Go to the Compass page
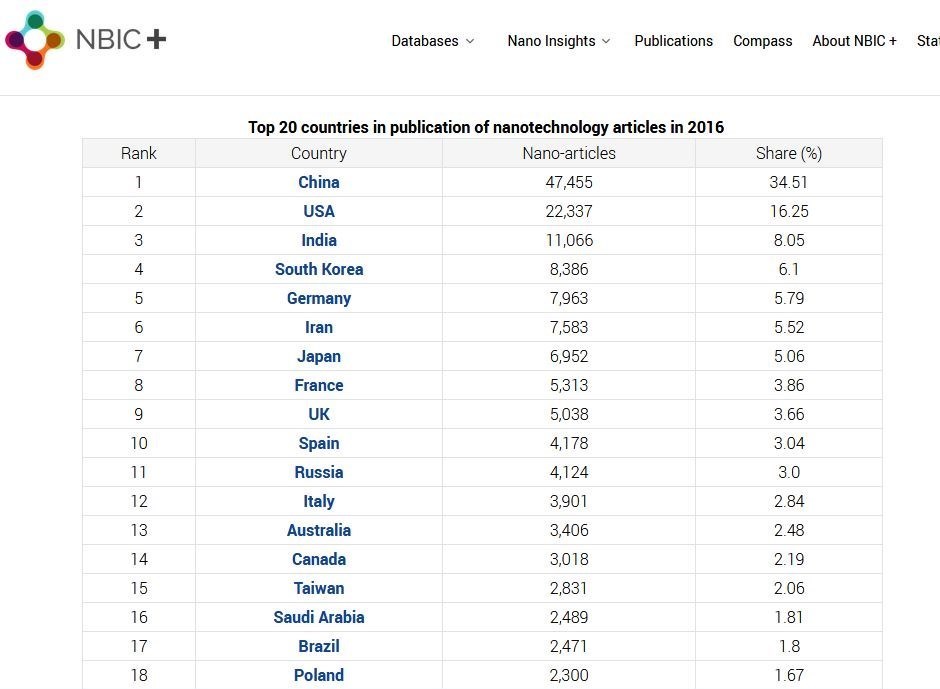This screenshot has width=940, height=689. click(762, 41)
